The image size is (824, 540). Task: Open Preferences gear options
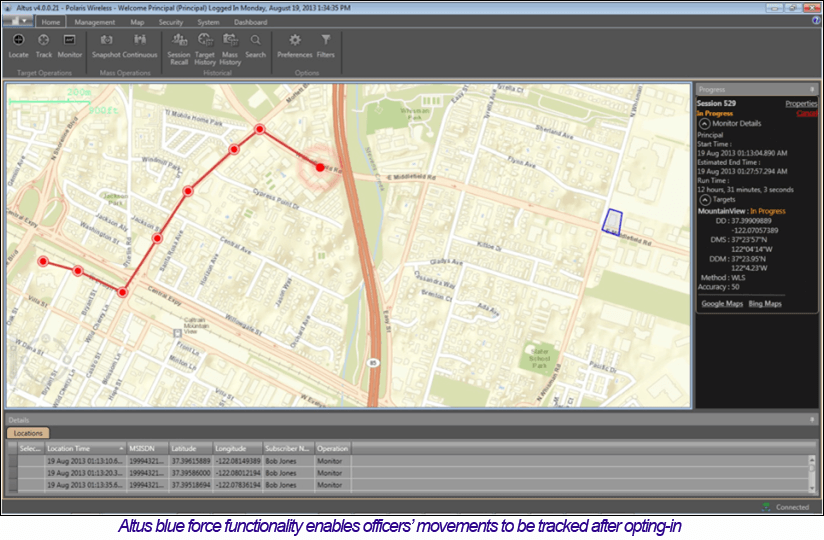294,46
